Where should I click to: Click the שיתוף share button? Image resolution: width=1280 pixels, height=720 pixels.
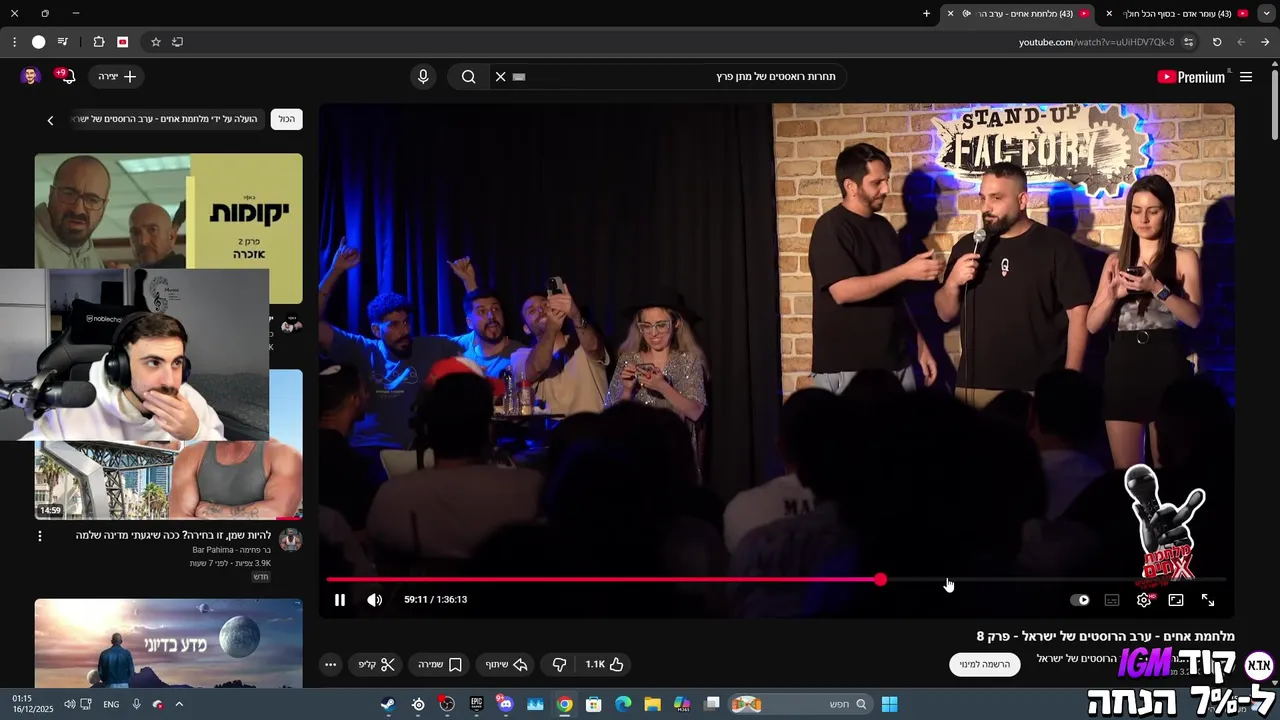[x=506, y=664]
